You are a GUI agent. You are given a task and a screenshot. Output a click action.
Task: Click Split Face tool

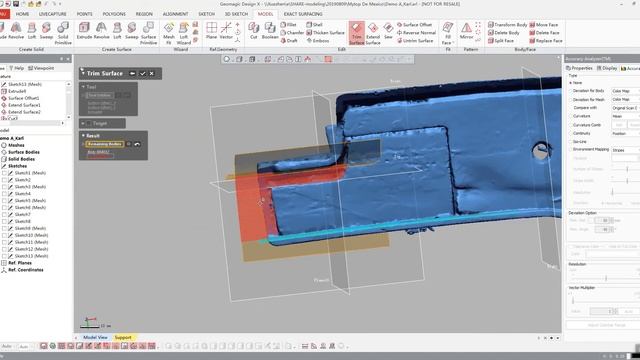(501, 40)
